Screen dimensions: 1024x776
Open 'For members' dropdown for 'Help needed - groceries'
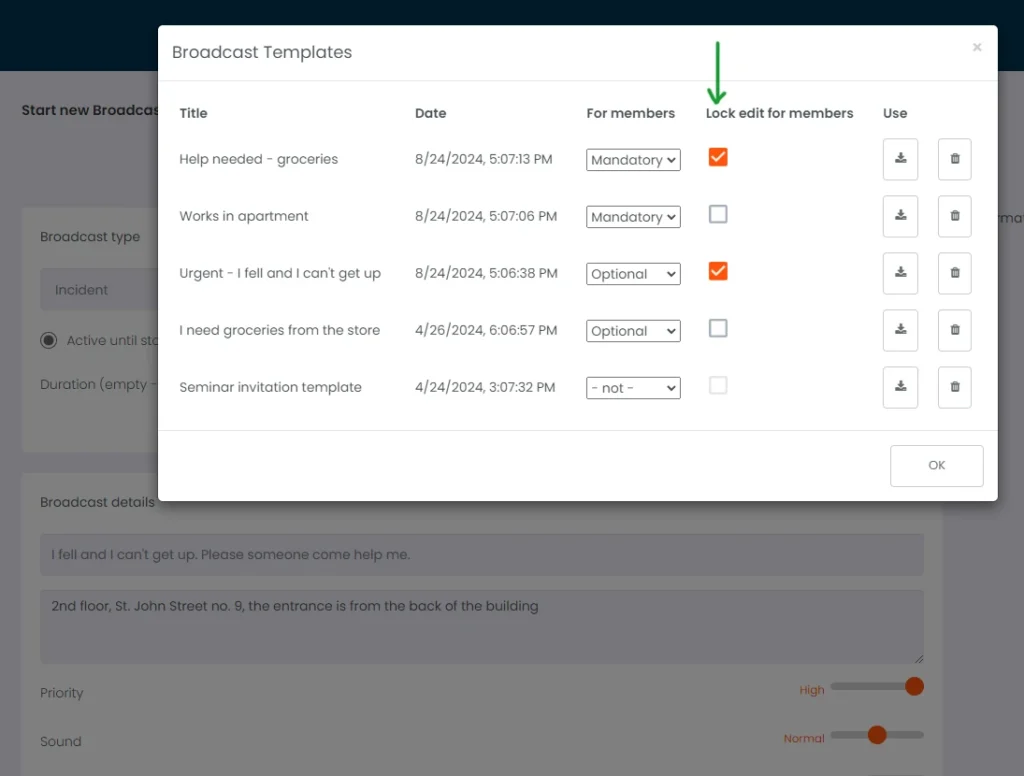pos(633,160)
